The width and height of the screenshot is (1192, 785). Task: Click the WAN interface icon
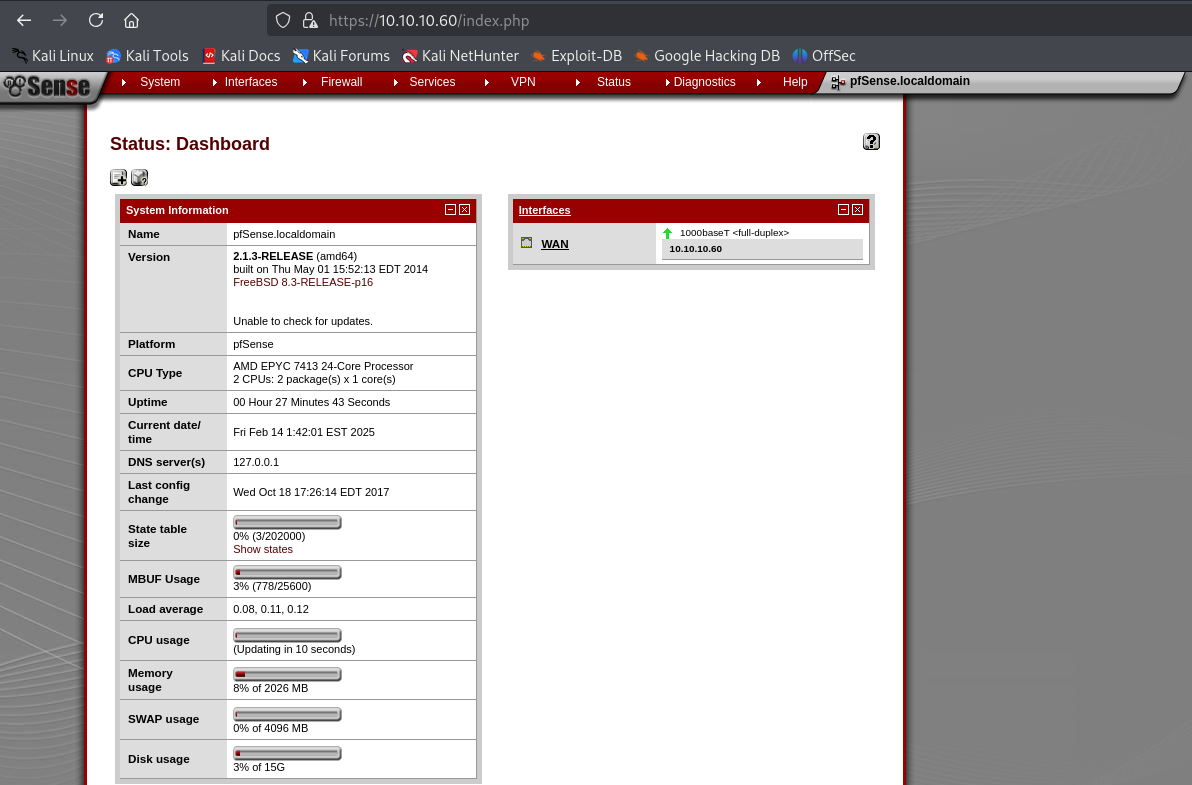[x=527, y=243]
